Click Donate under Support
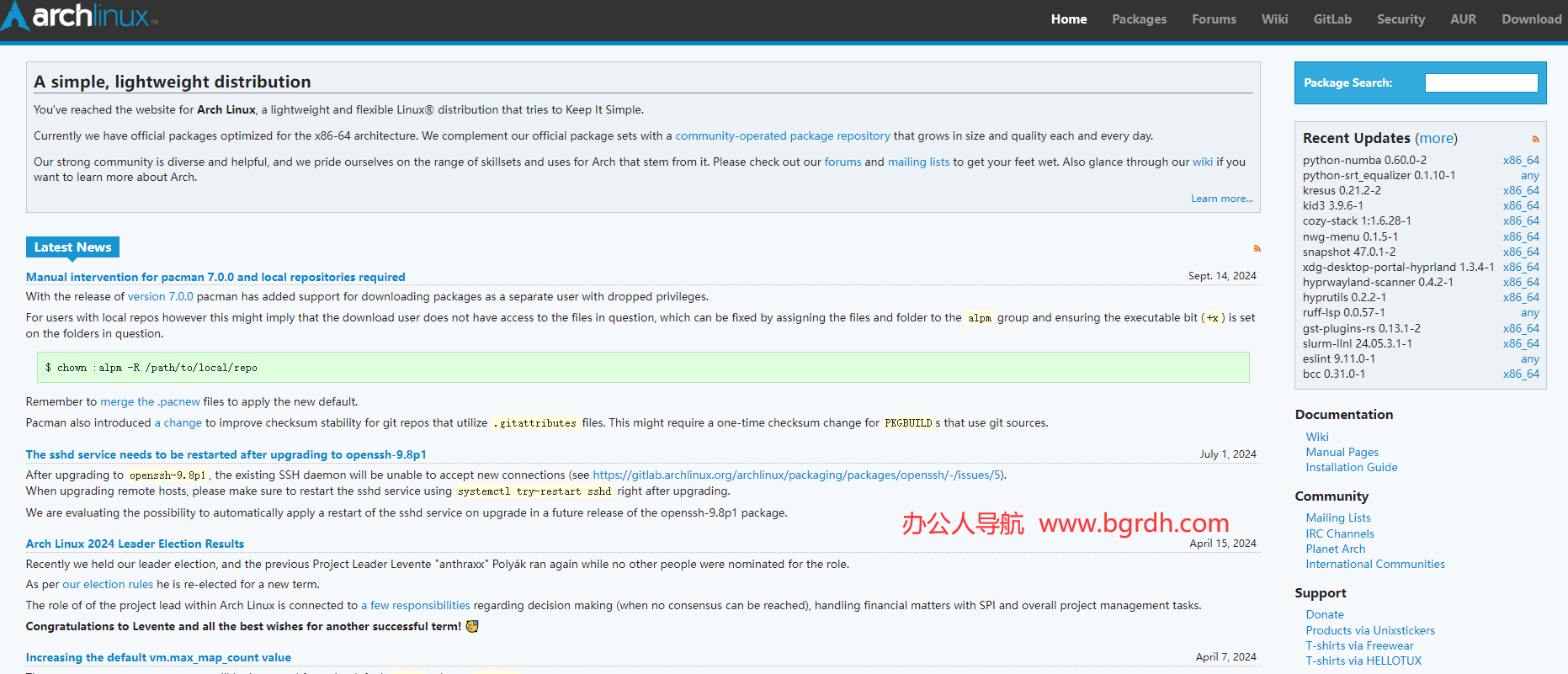The width and height of the screenshot is (1568, 674). 1325,614
